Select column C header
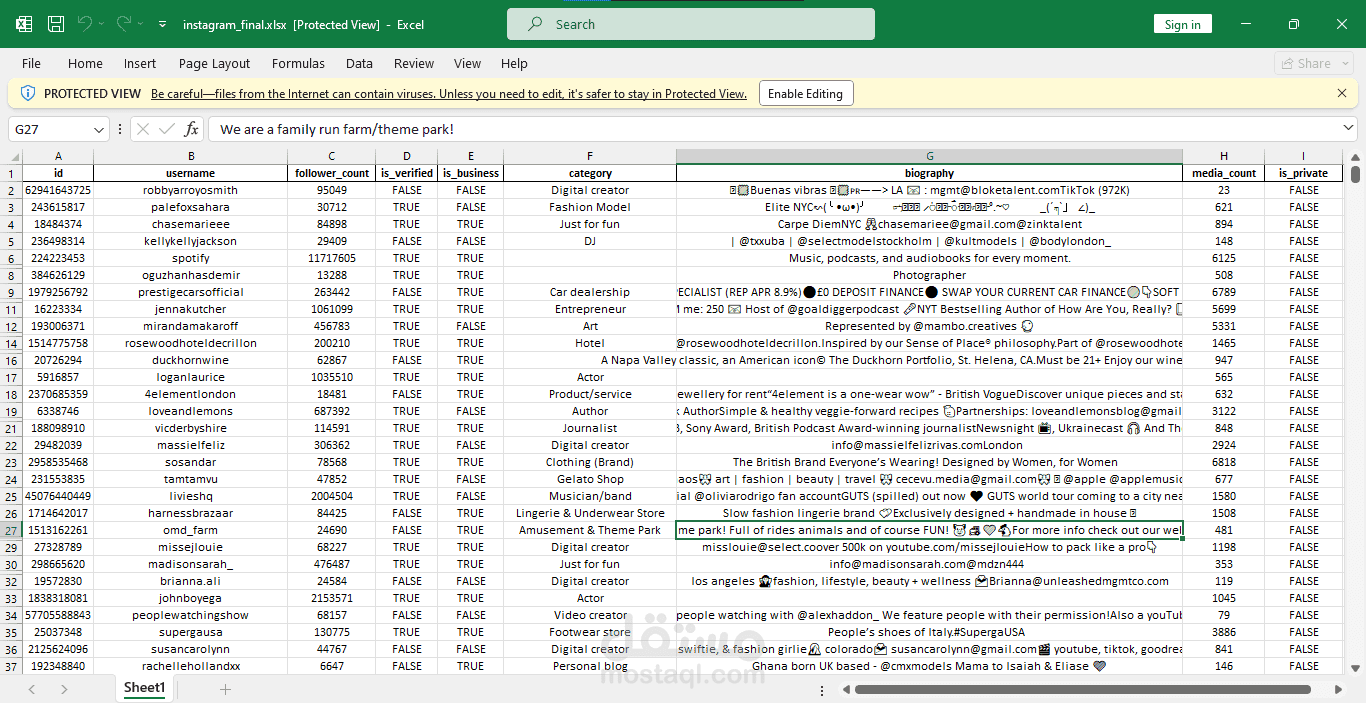 click(332, 156)
